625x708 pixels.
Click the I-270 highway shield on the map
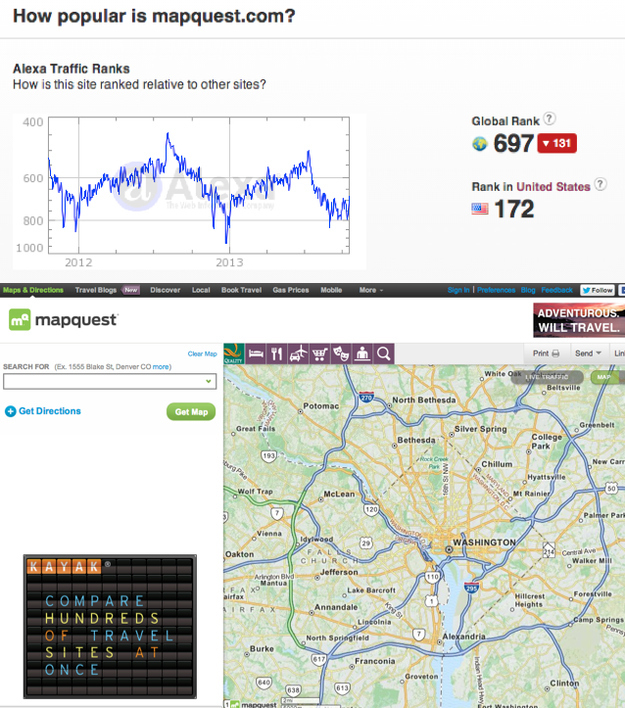[x=366, y=398]
